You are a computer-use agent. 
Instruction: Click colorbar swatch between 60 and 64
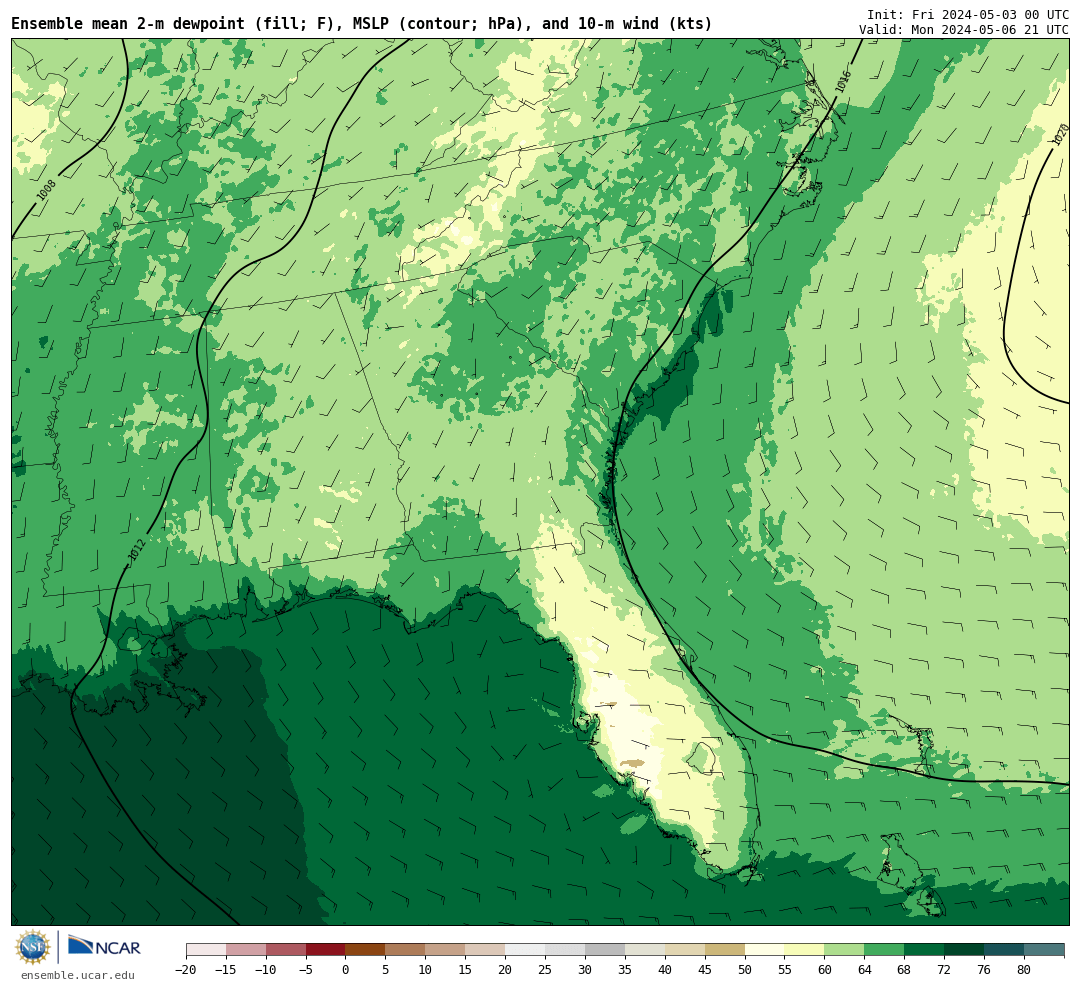pyautogui.click(x=845, y=950)
